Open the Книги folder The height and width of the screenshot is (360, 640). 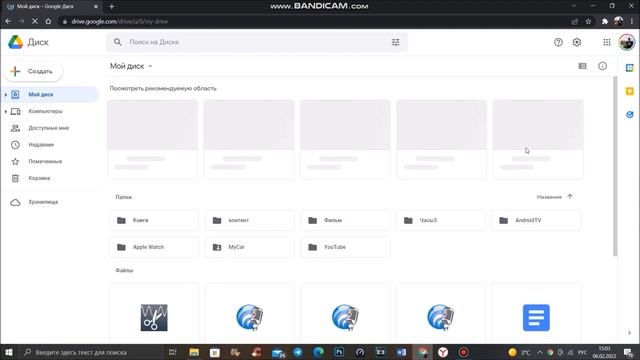coord(154,220)
